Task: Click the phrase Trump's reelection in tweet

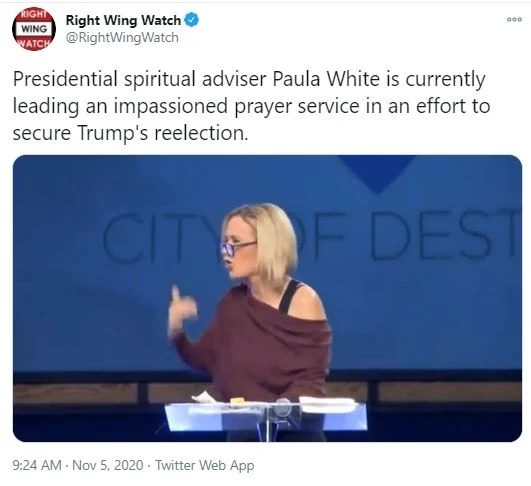Action: (163, 133)
